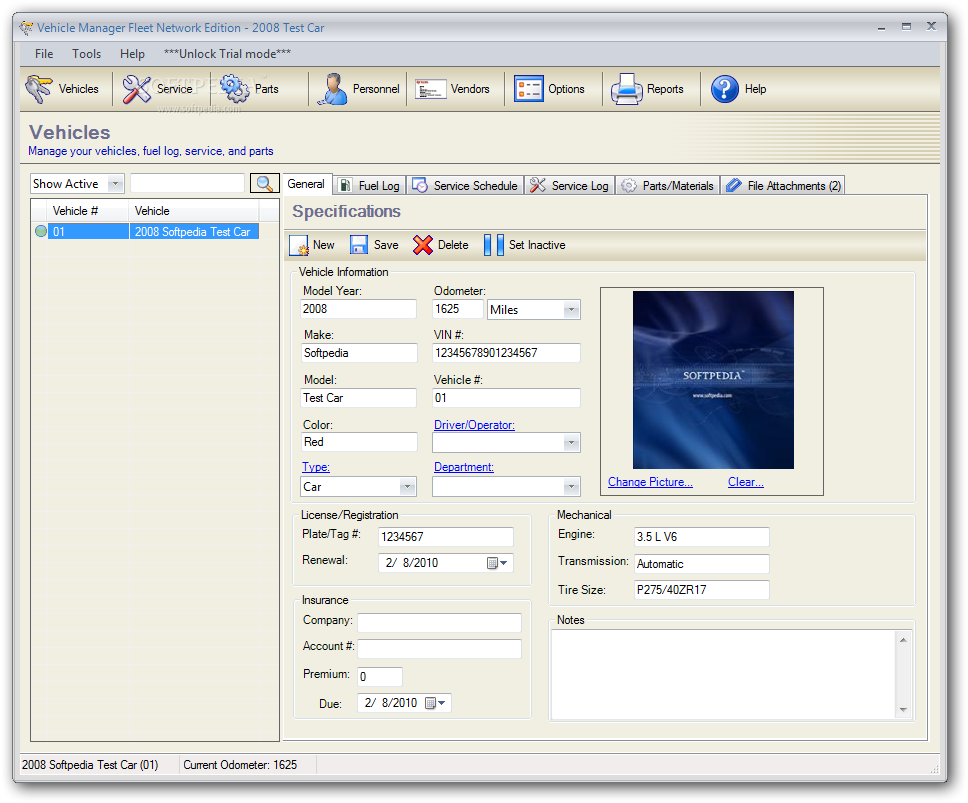Image resolution: width=968 pixels, height=803 pixels.
Task: Open the Personnel toolbar icon
Action: pos(332,89)
